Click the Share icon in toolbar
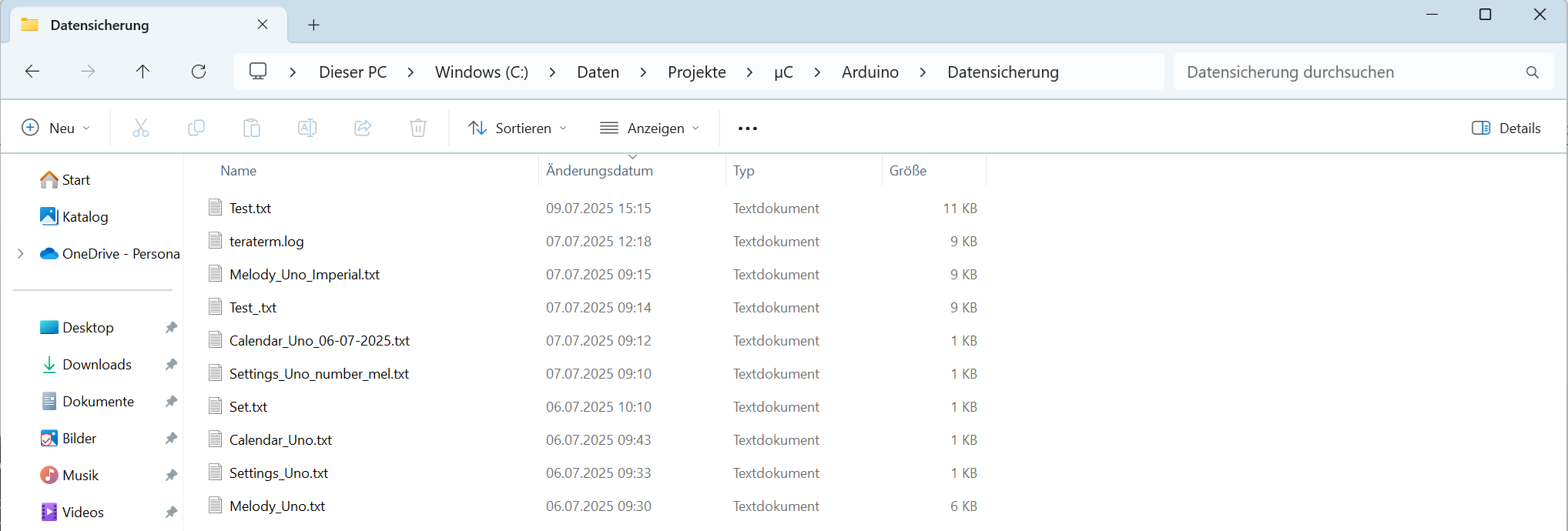Screen dimensions: 1568x531 click(363, 128)
